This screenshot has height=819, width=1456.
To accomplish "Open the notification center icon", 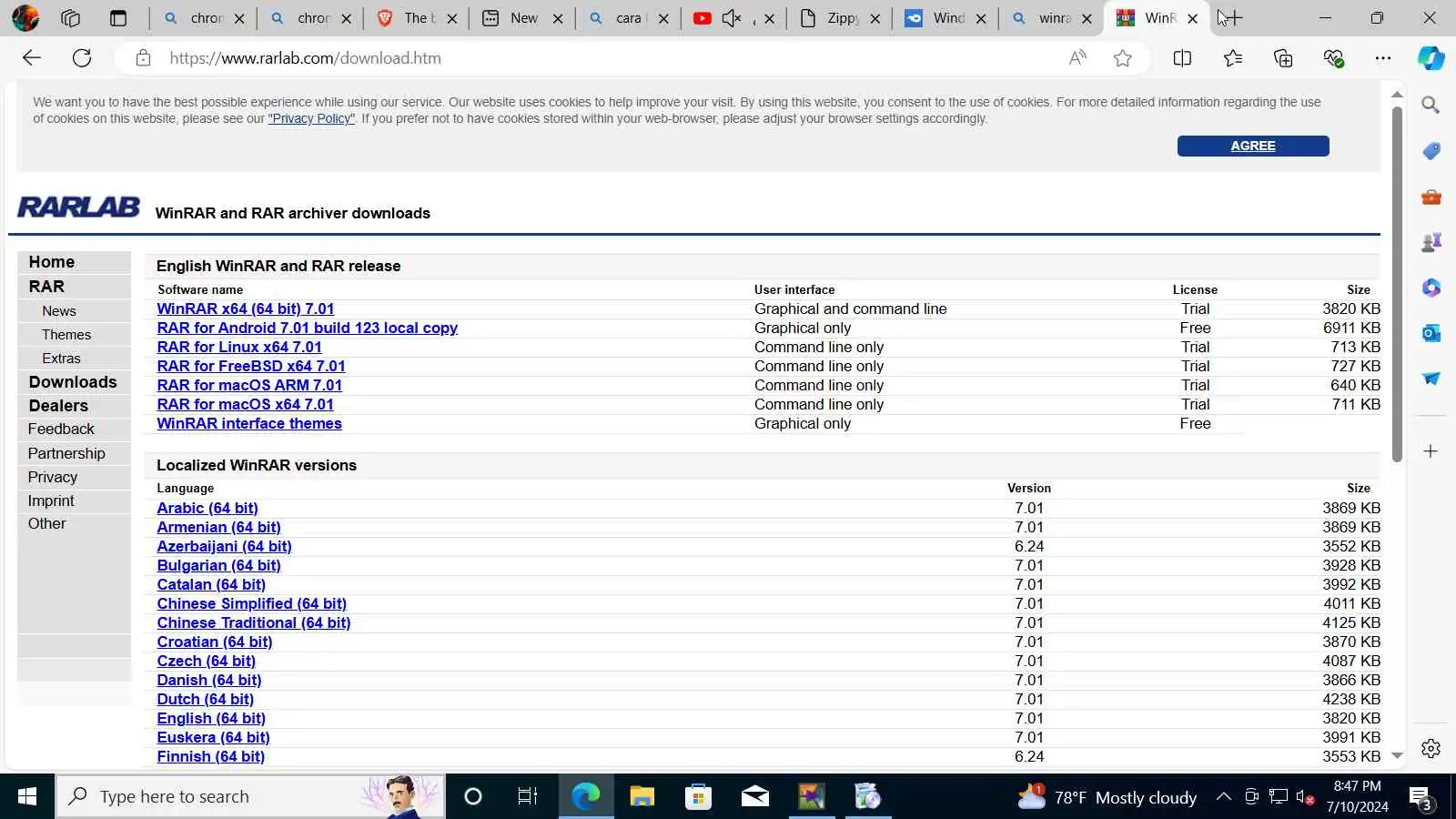I will tap(1421, 798).
